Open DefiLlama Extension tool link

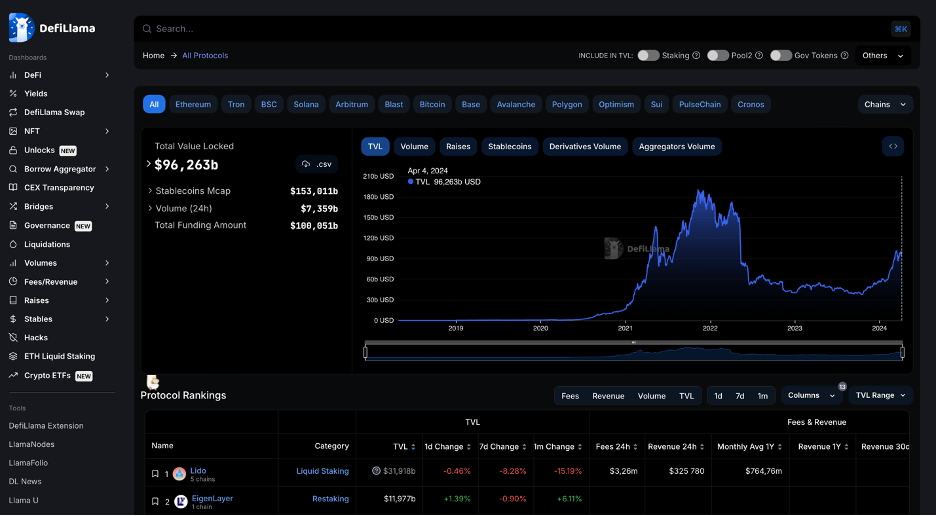point(46,426)
